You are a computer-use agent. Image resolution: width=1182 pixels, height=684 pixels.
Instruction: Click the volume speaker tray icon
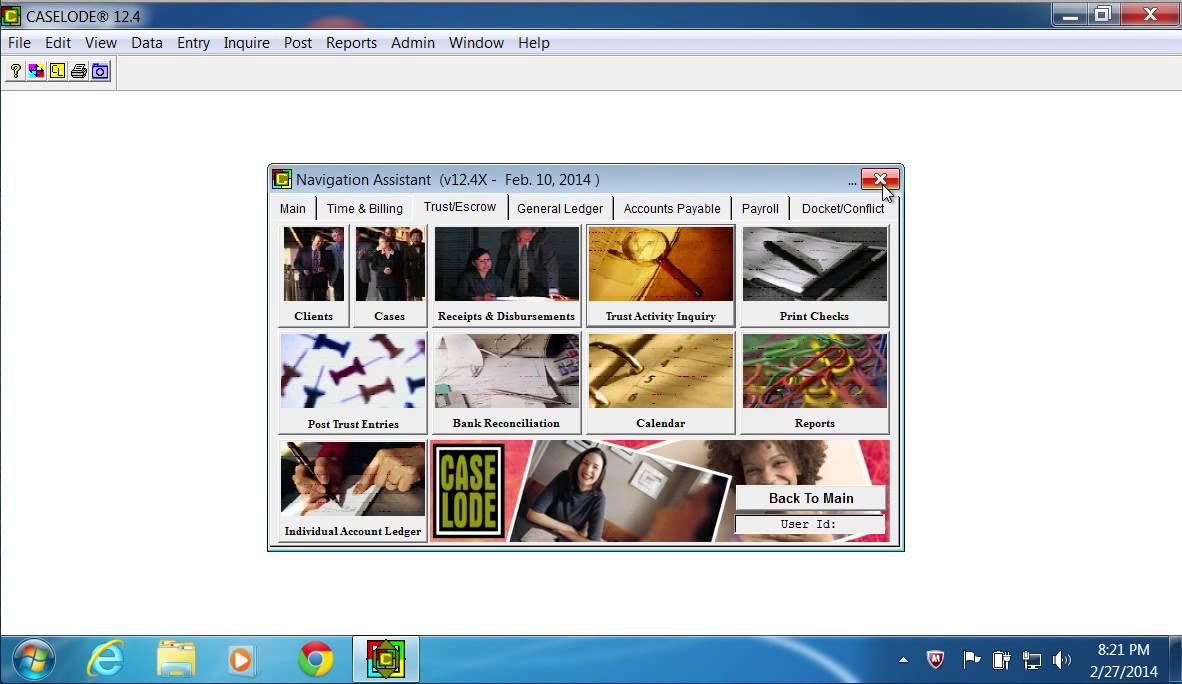(x=1061, y=661)
